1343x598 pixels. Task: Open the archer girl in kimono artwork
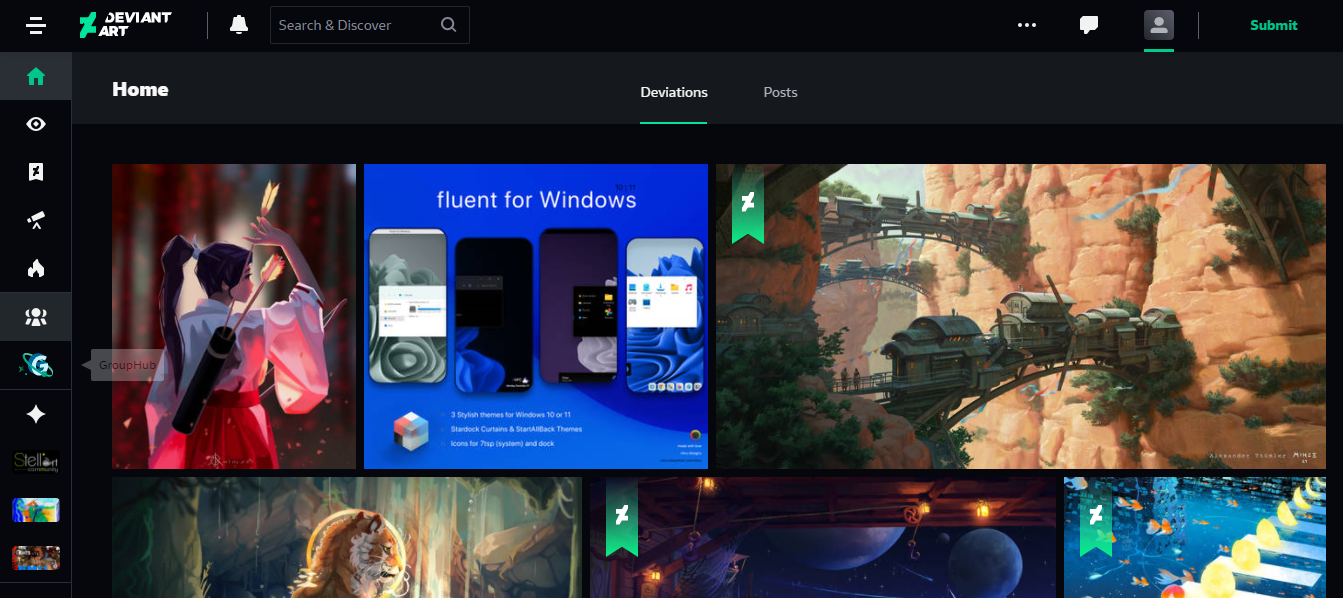pyautogui.click(x=234, y=316)
